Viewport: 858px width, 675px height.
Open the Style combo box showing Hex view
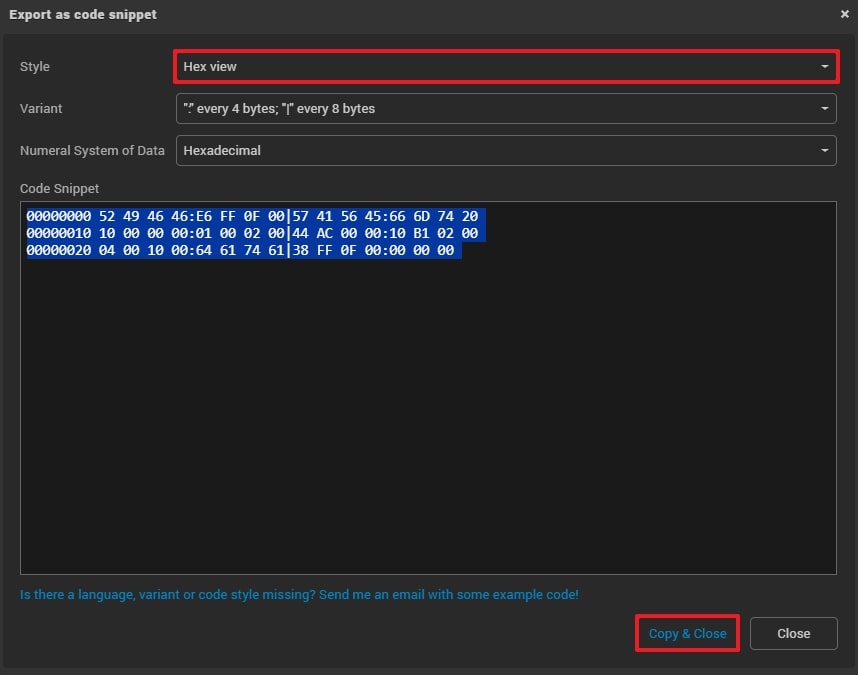(500, 67)
